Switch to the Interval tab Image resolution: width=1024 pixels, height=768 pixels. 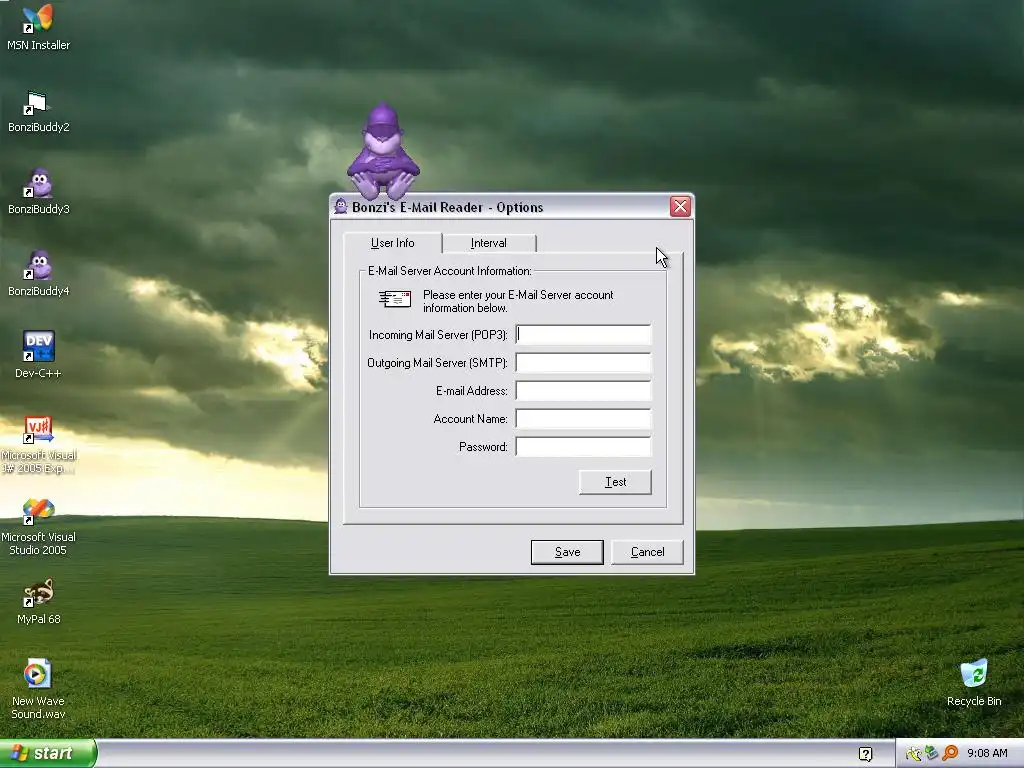488,243
